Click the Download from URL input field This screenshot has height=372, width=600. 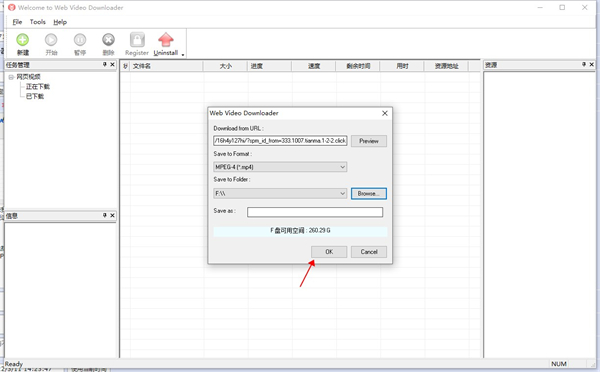point(280,141)
